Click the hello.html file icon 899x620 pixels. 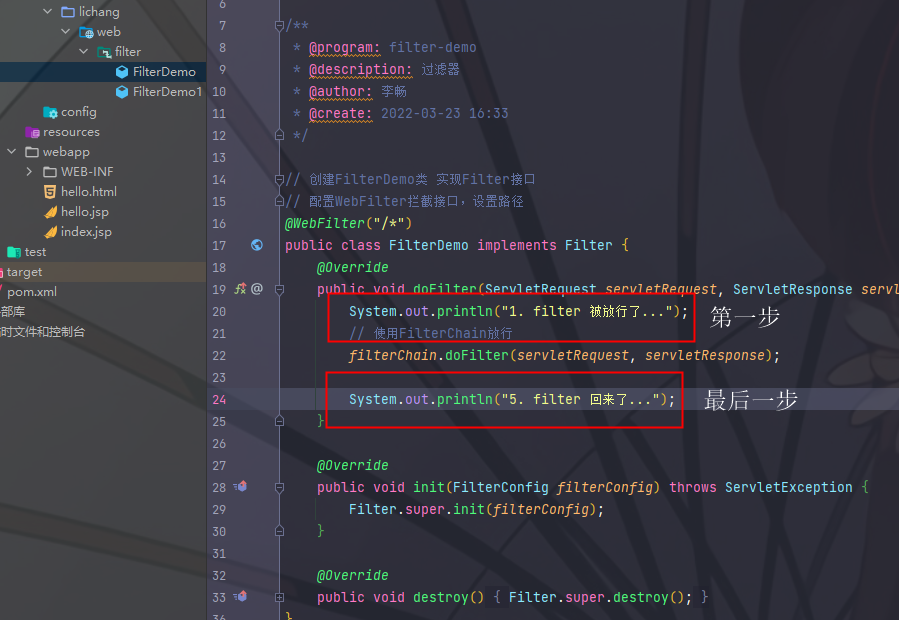coord(50,192)
